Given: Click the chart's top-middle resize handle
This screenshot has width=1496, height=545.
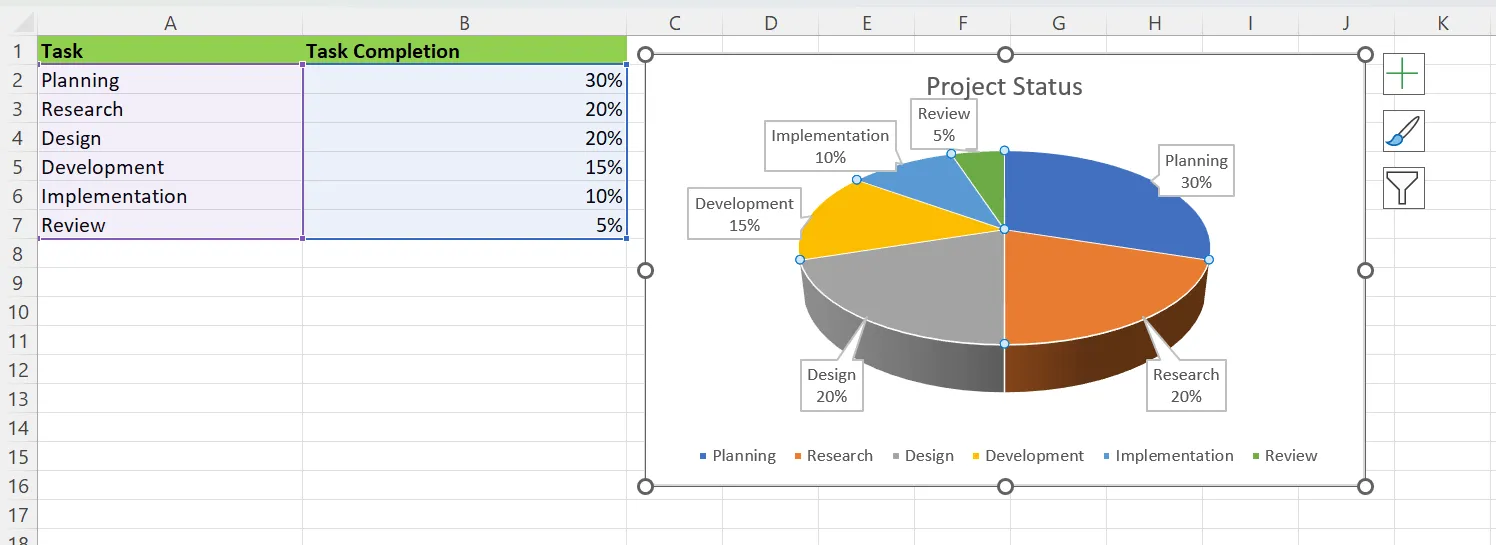Looking at the screenshot, I should [1005, 54].
